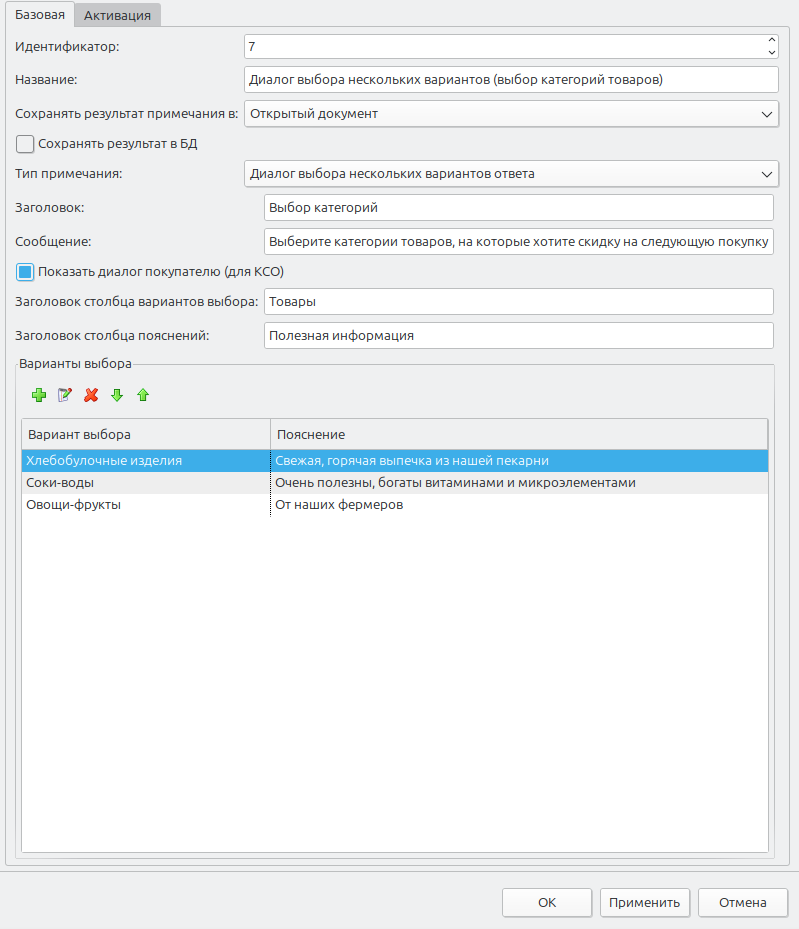Move variant up with green up arrow
The height and width of the screenshot is (929, 799).
coord(143,396)
